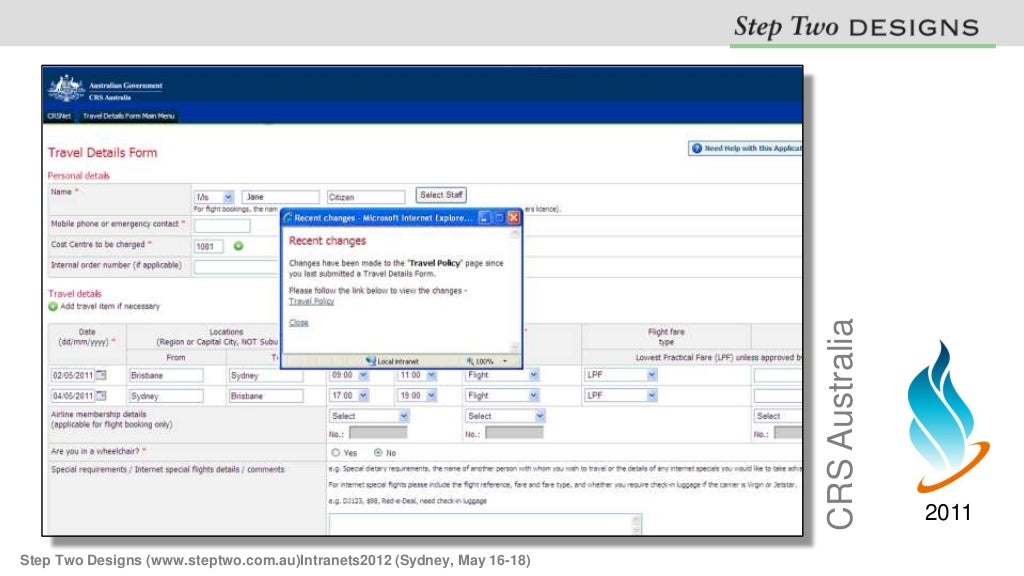Click the Cost Centre field showing 1081
The width and height of the screenshot is (1024, 576).
point(209,247)
